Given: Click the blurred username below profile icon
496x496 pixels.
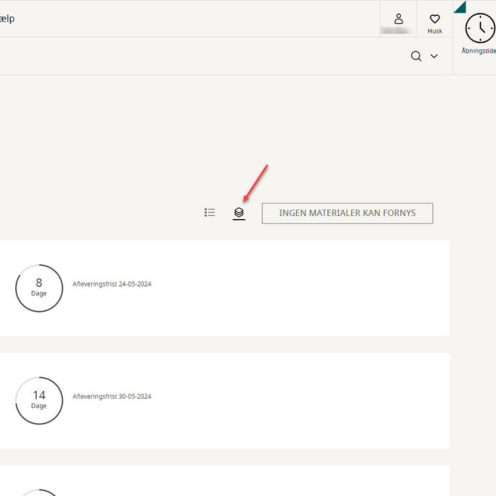Looking at the screenshot, I should point(396,31).
